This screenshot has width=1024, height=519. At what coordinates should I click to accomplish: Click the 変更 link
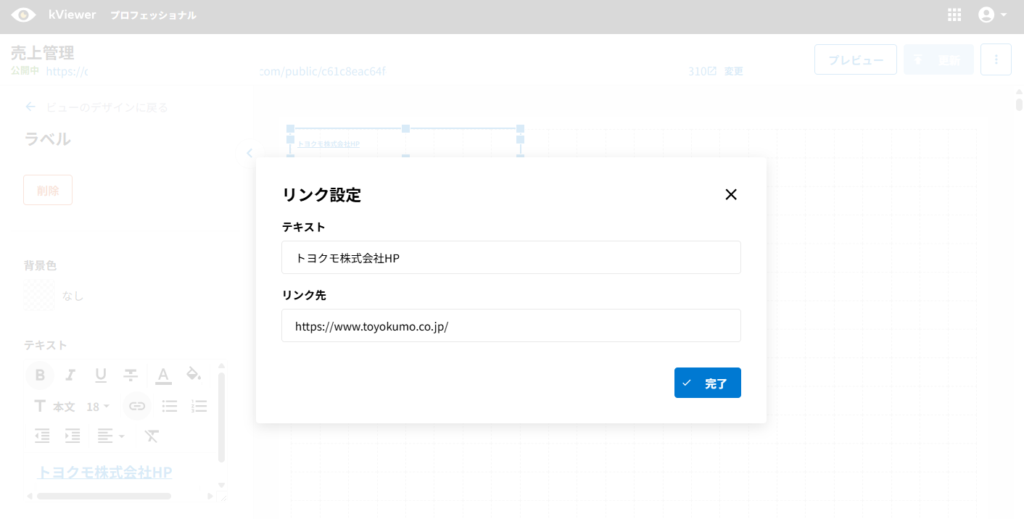[733, 71]
